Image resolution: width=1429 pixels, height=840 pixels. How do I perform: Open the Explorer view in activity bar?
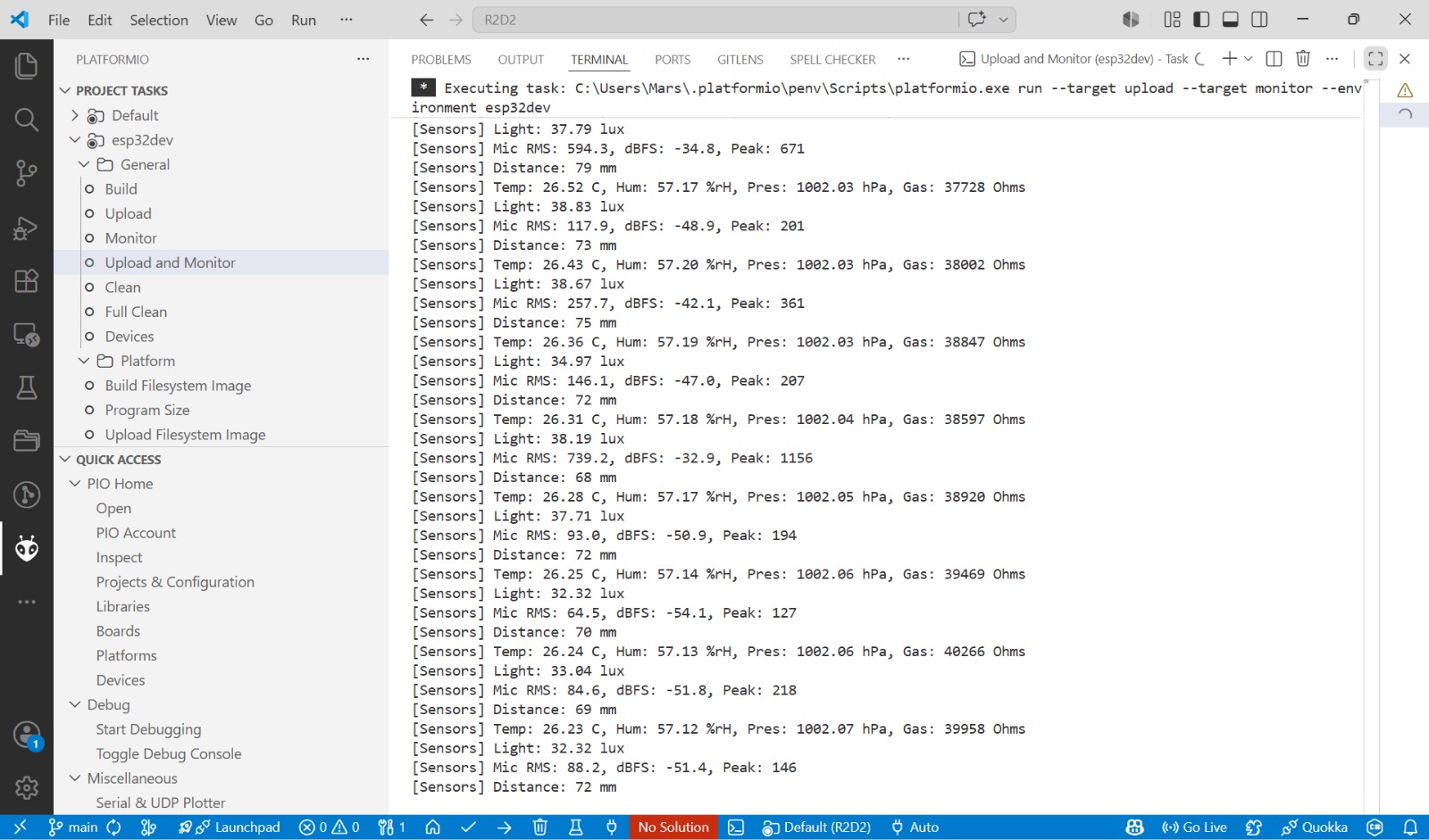point(26,65)
